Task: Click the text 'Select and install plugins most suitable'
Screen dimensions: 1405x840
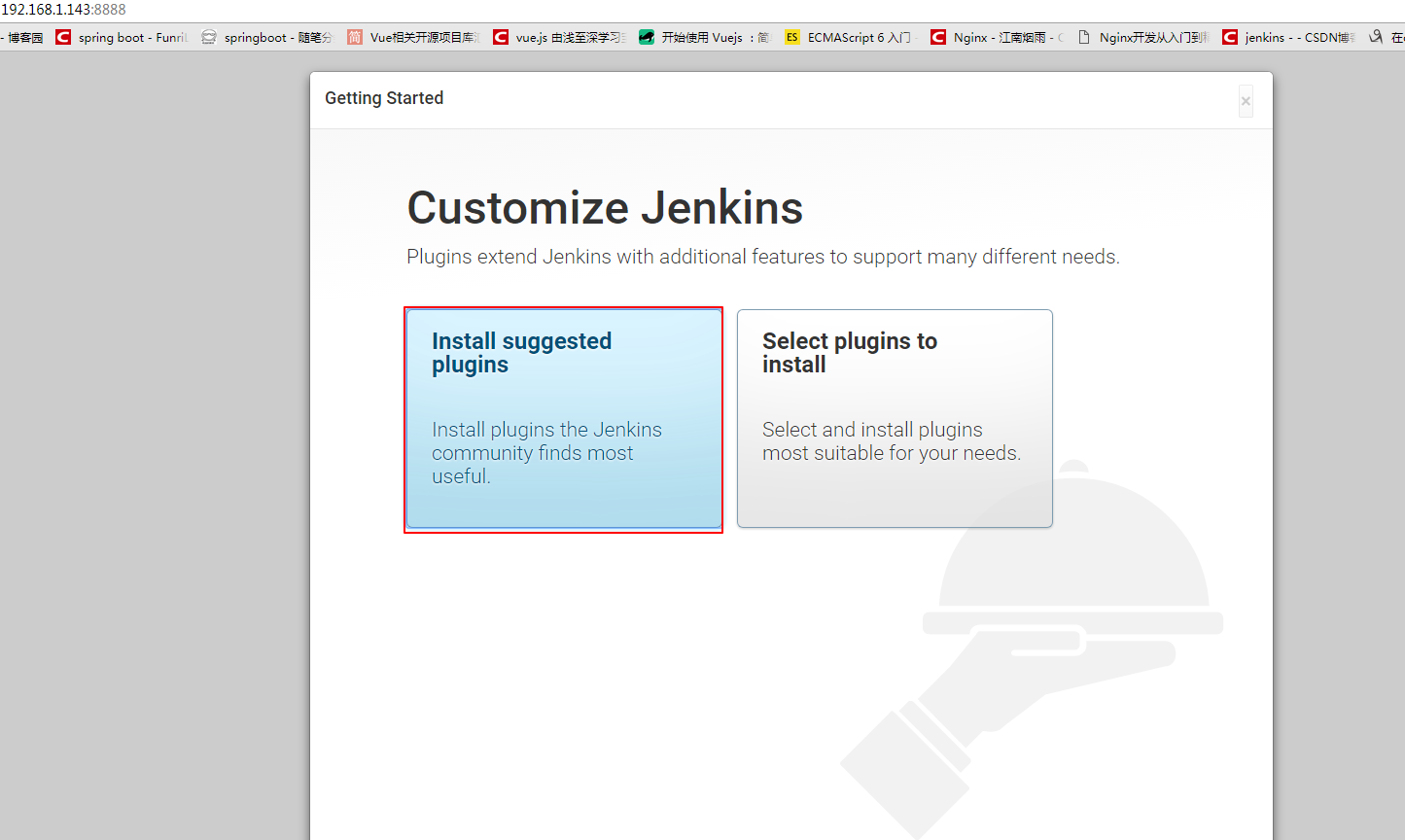Action: [x=892, y=441]
